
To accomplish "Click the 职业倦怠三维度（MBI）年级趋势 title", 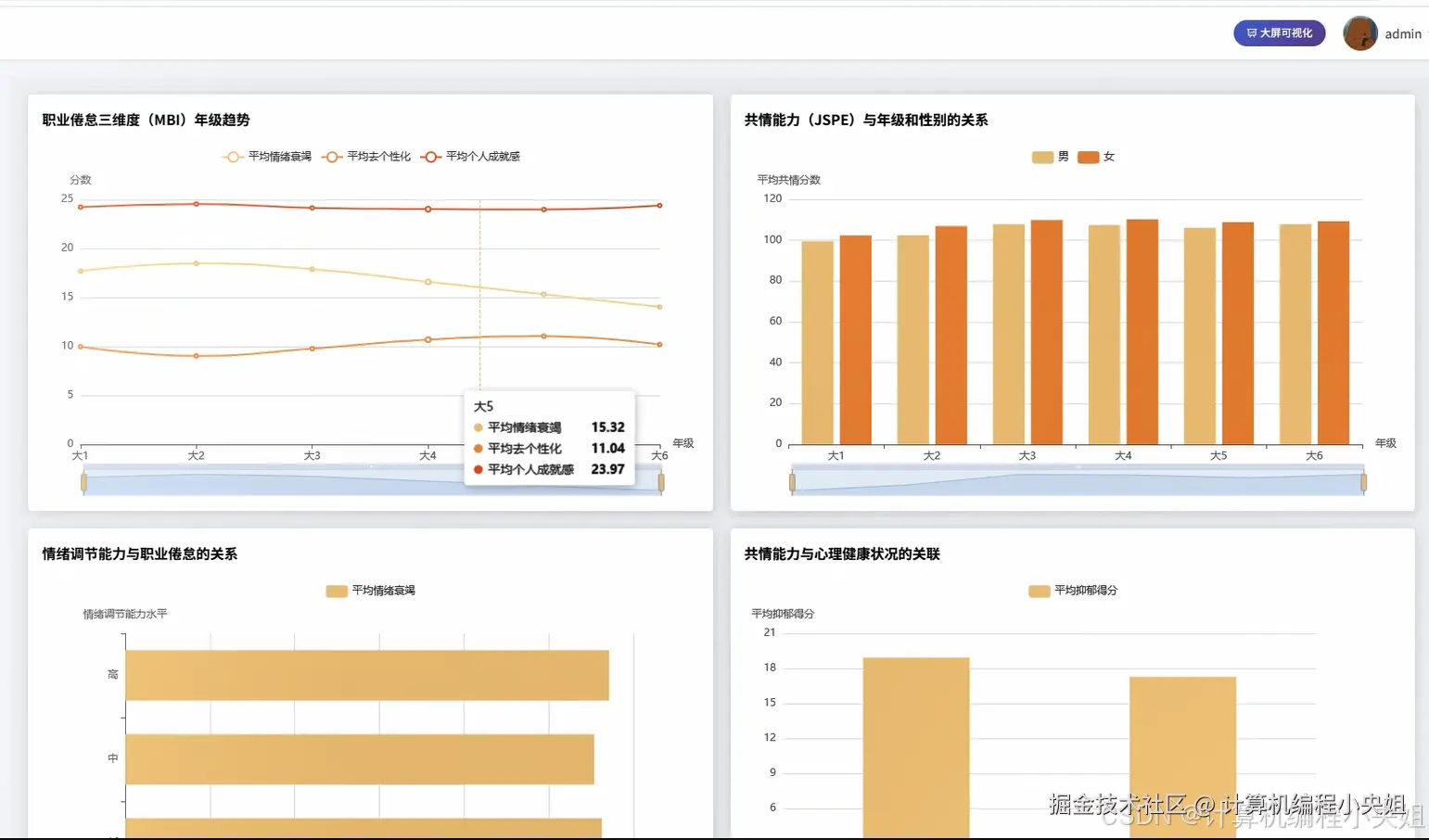I will click(x=146, y=121).
